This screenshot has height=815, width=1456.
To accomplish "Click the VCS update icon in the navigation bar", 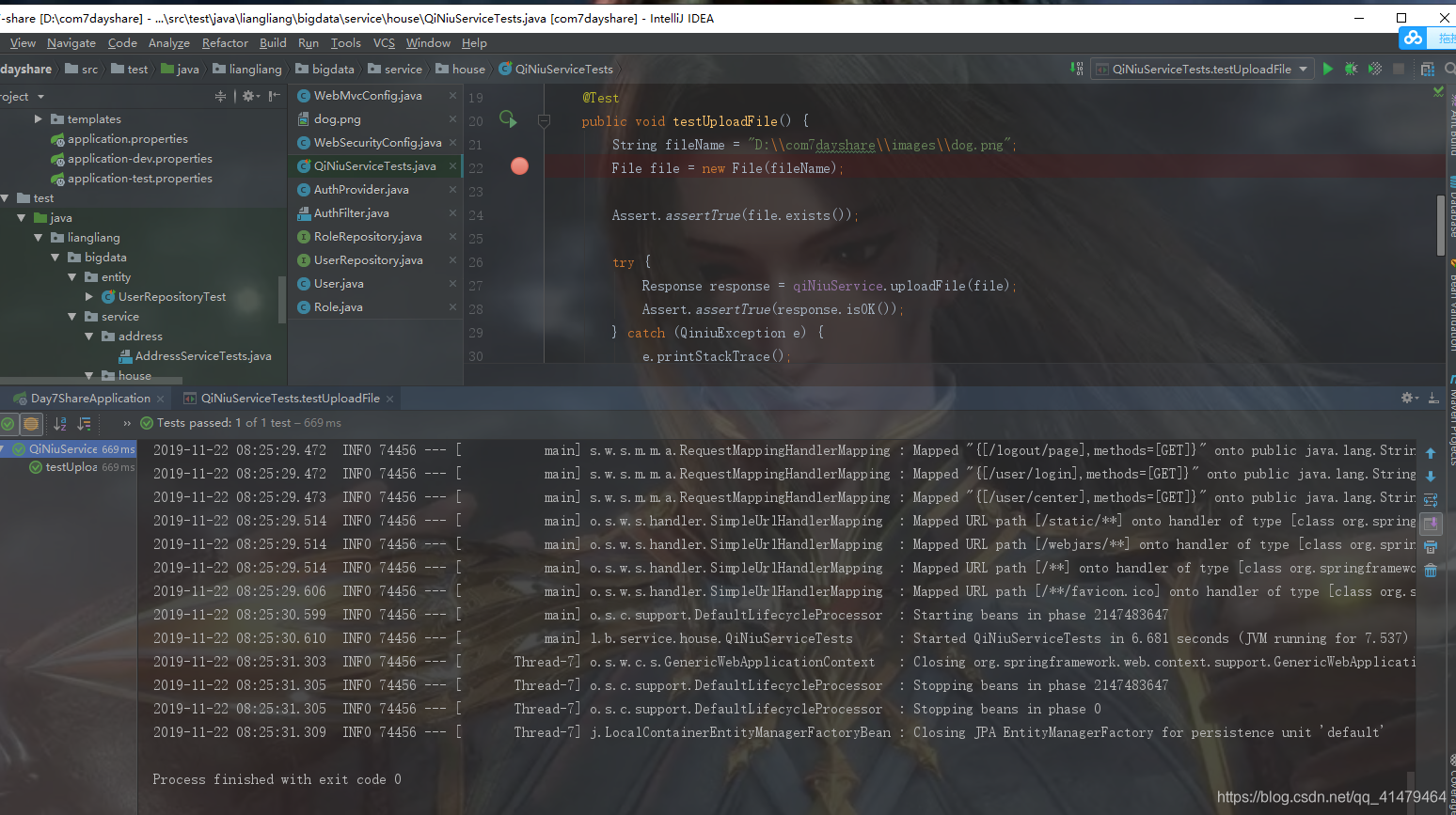I will [x=1075, y=69].
